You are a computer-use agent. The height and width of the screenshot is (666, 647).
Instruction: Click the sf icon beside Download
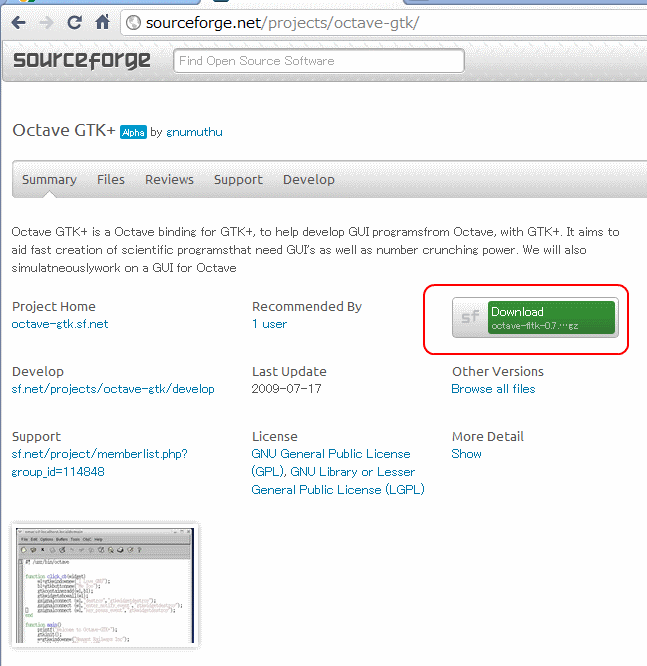click(x=470, y=317)
